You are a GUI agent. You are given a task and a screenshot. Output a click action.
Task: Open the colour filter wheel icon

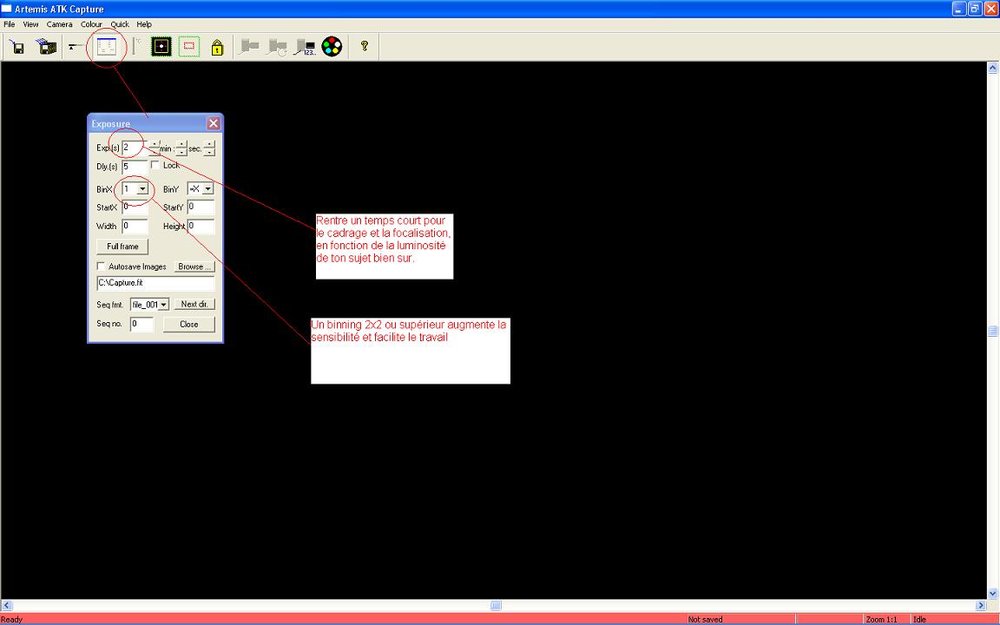click(x=332, y=47)
